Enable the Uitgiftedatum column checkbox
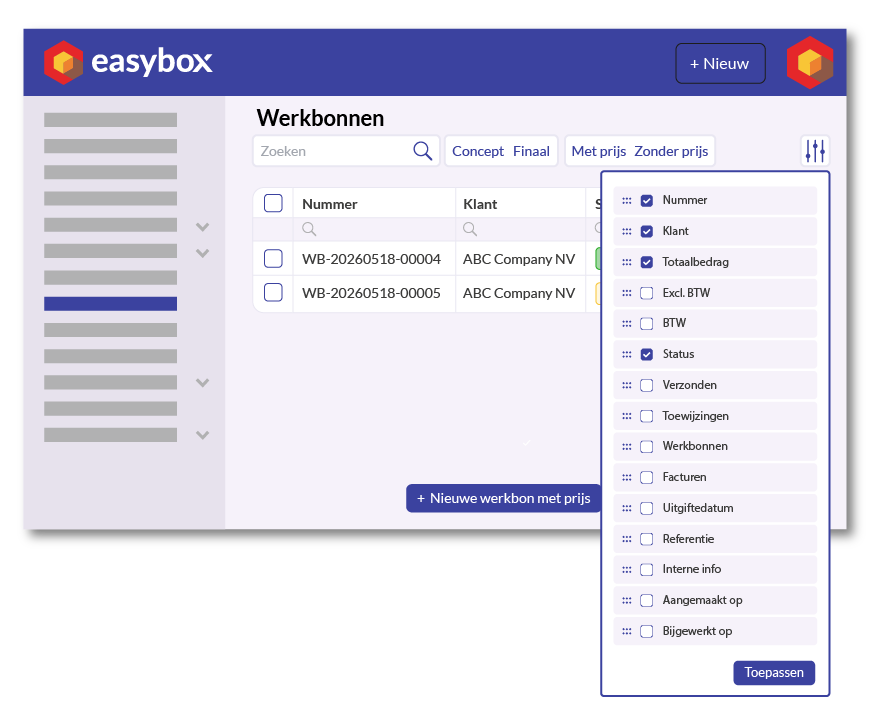 647,508
